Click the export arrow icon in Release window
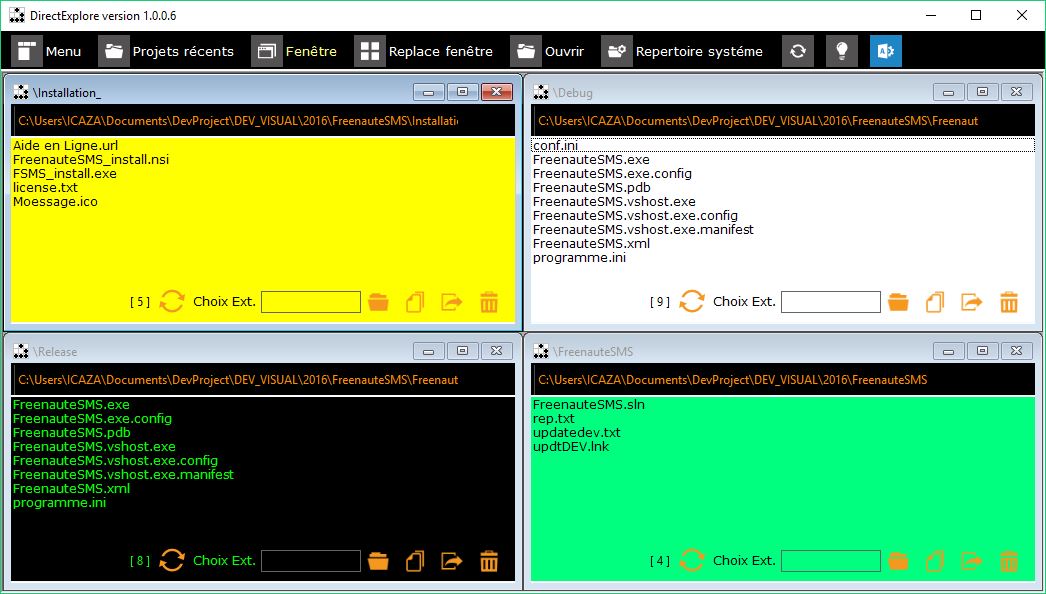Image resolution: width=1046 pixels, height=594 pixels. pos(452,561)
